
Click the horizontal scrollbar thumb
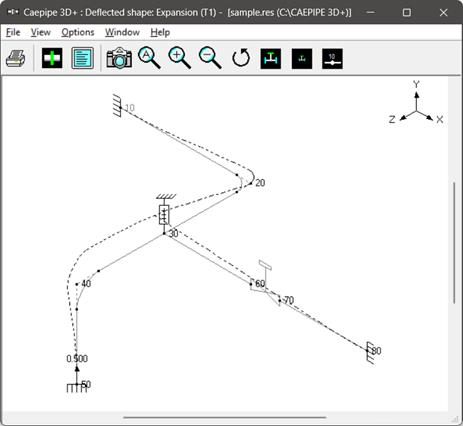click(x=224, y=417)
